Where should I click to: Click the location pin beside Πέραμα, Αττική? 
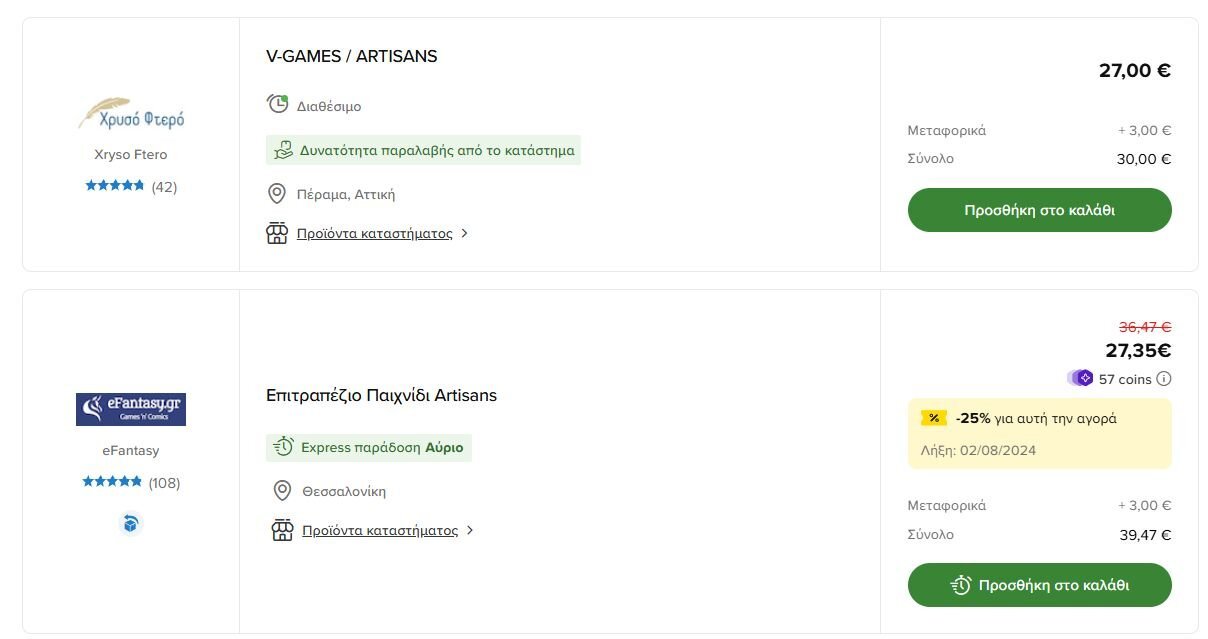pos(277,193)
